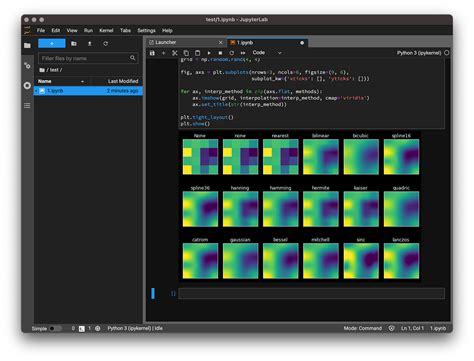This screenshot has height=361, width=474.
Task: Select Python 3 (ipykernel) kernel name
Action: point(419,53)
